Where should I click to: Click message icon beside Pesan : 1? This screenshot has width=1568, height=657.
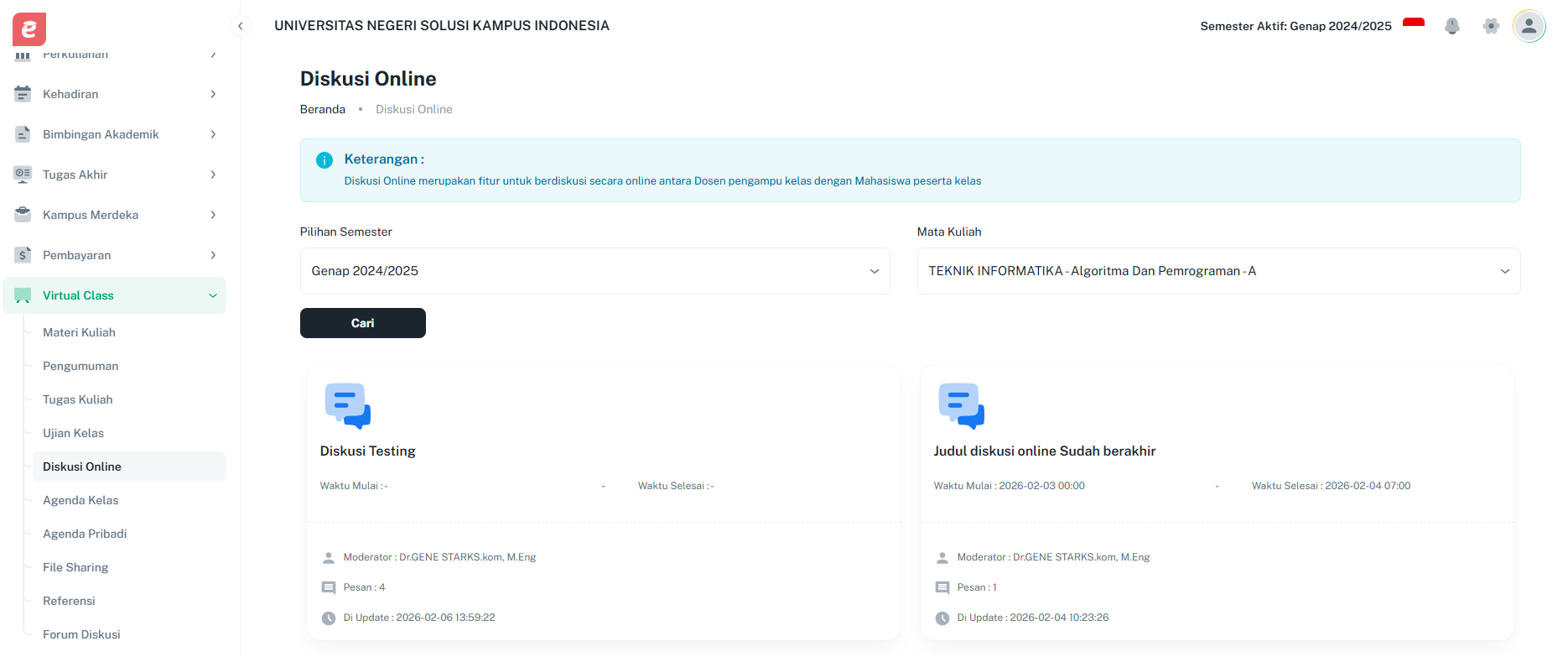click(x=942, y=588)
